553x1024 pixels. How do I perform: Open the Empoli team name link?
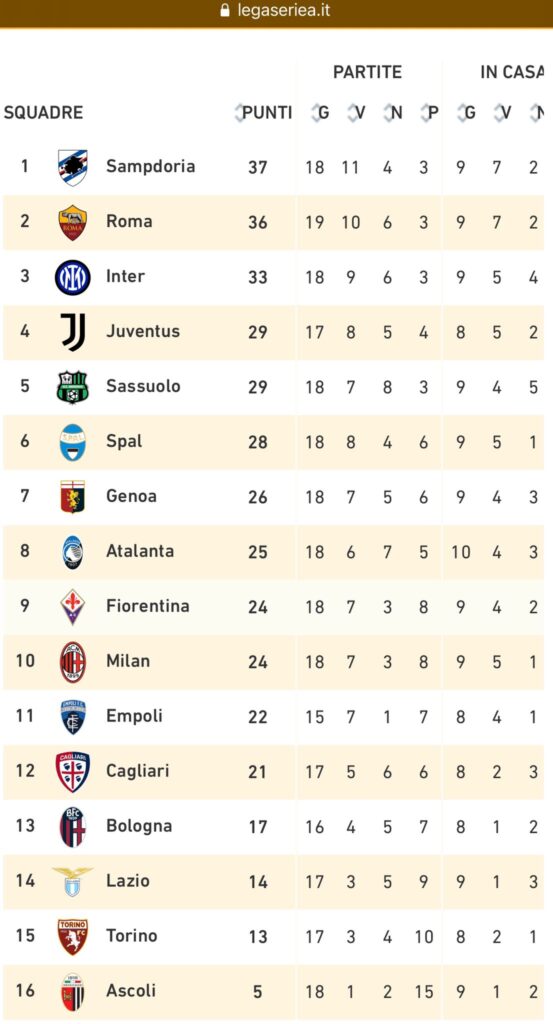pyautogui.click(x=134, y=716)
